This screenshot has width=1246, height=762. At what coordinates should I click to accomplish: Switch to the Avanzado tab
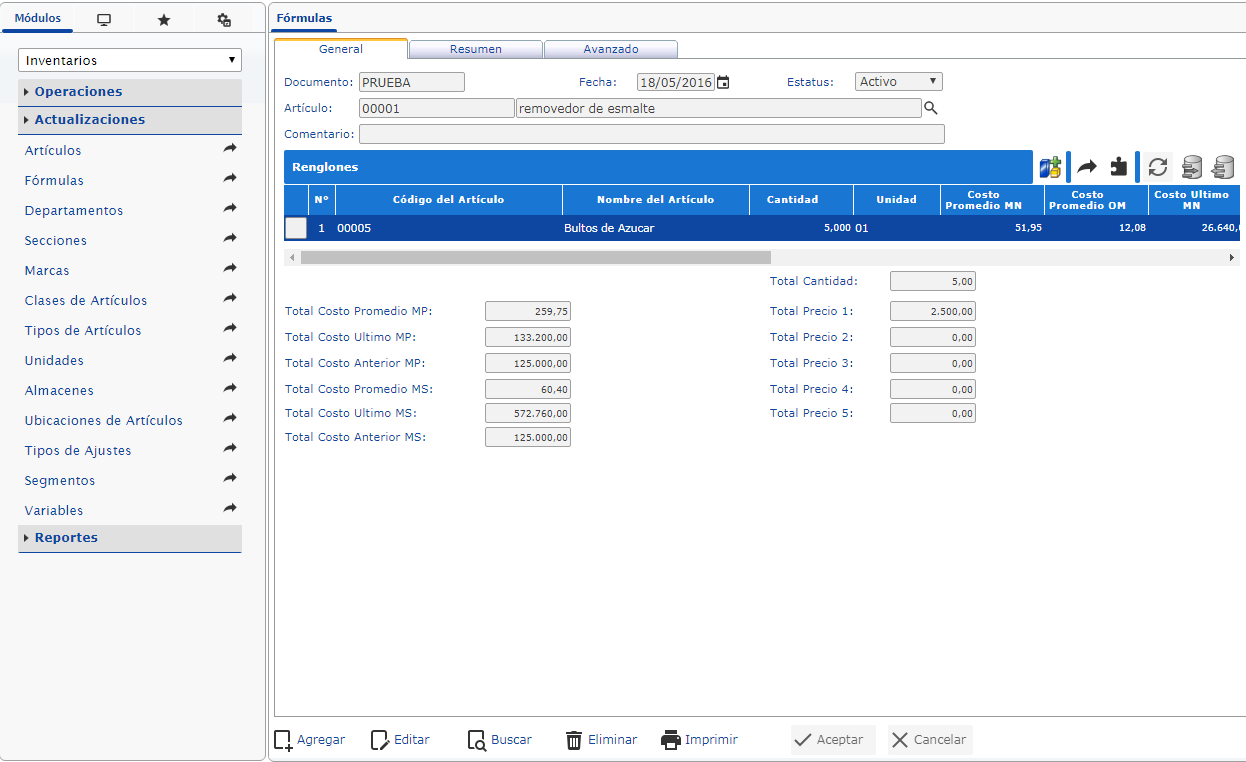(610, 49)
